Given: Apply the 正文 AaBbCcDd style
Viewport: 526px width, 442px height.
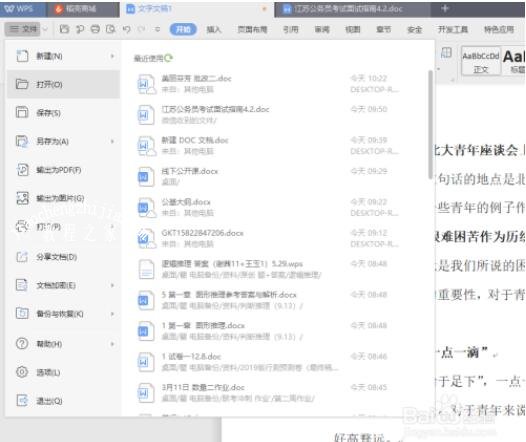Looking at the screenshot, I should [481, 61].
